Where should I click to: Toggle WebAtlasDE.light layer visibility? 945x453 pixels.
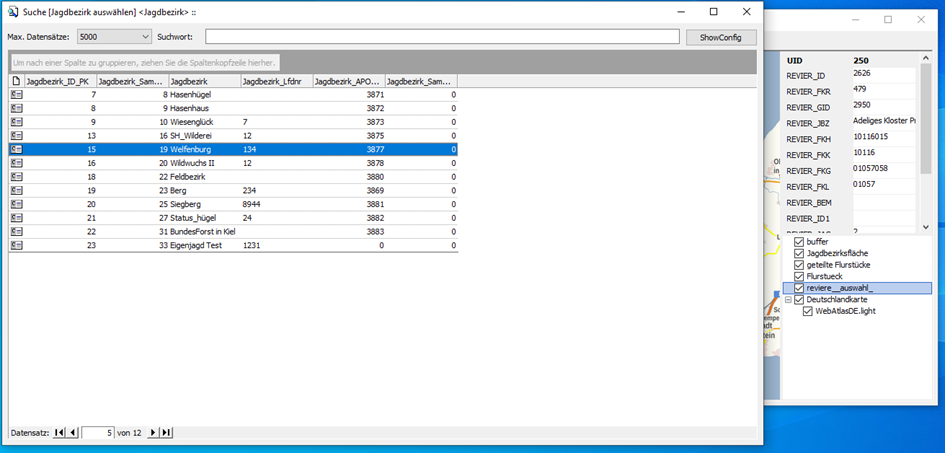[x=809, y=311]
